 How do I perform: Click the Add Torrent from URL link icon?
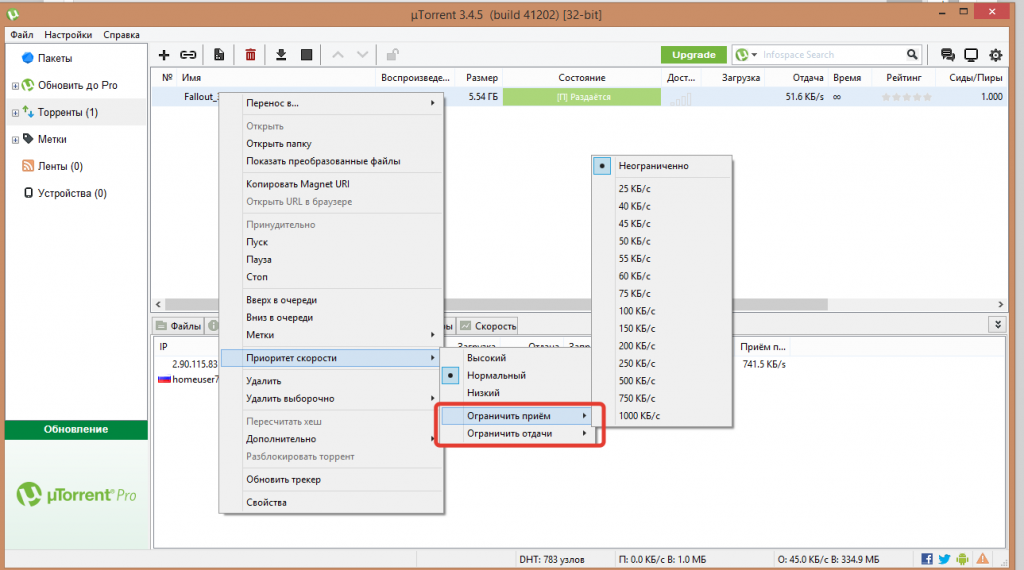pyautogui.click(x=187, y=54)
